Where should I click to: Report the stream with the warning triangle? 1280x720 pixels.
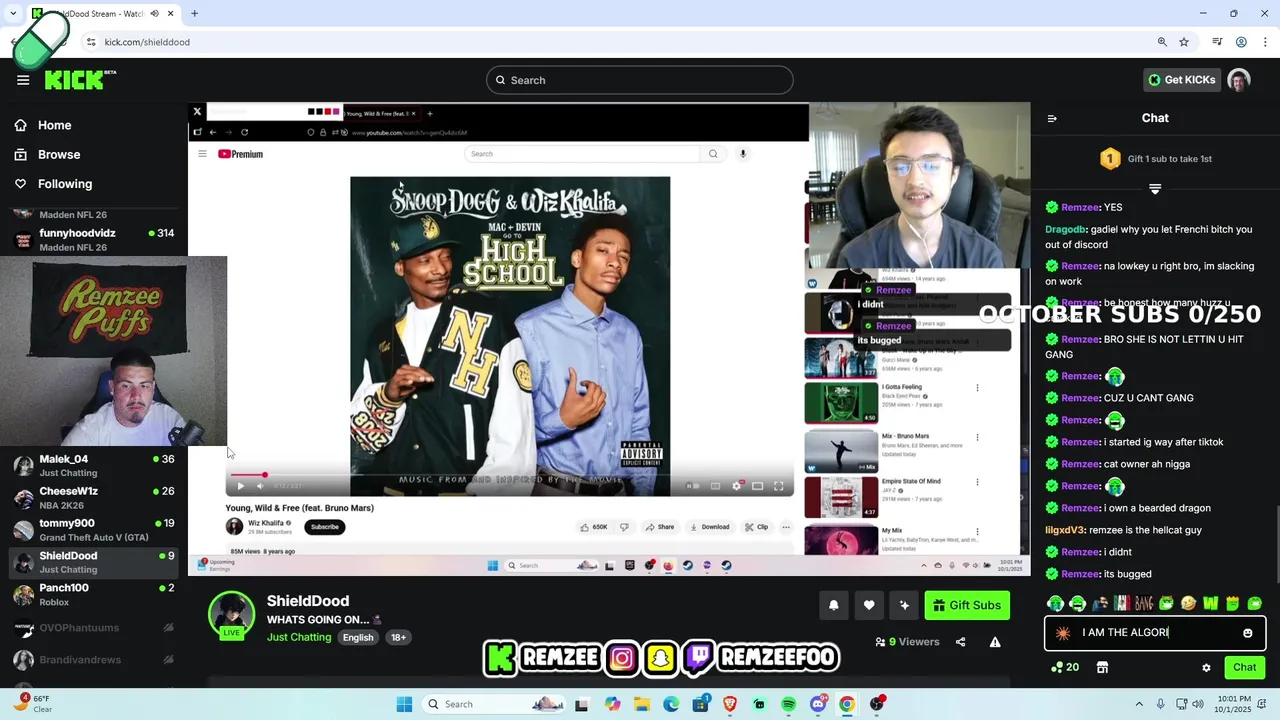pyautogui.click(x=995, y=642)
